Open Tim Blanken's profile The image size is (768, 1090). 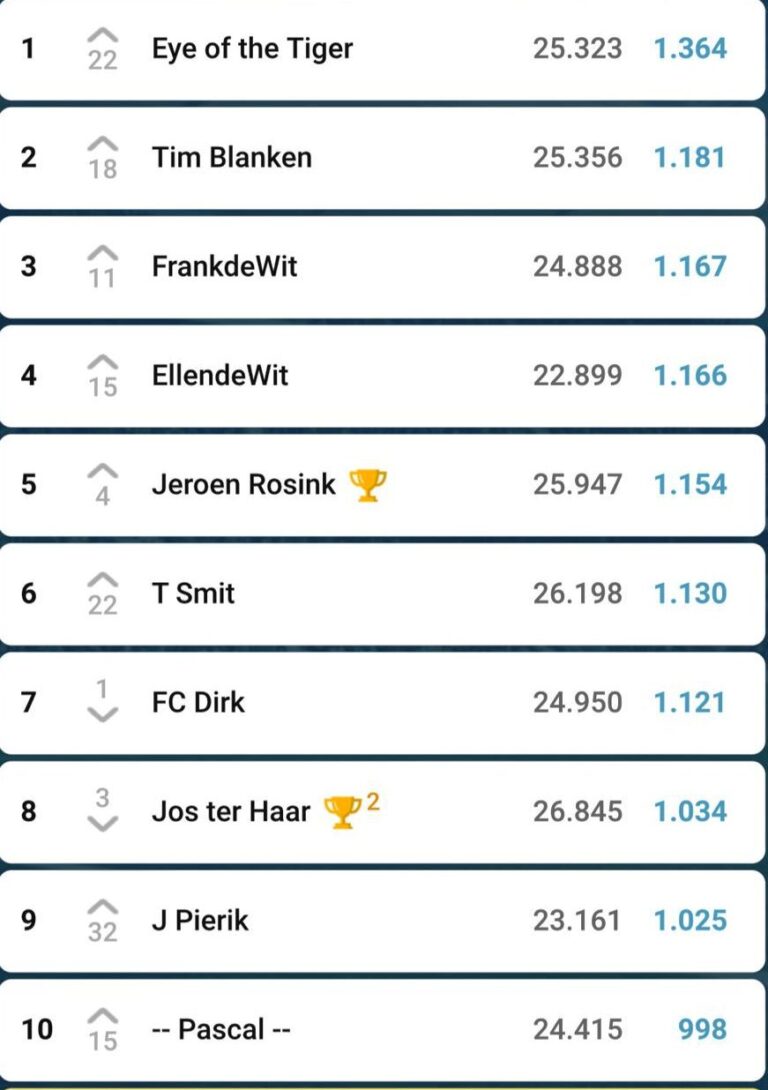tap(232, 157)
